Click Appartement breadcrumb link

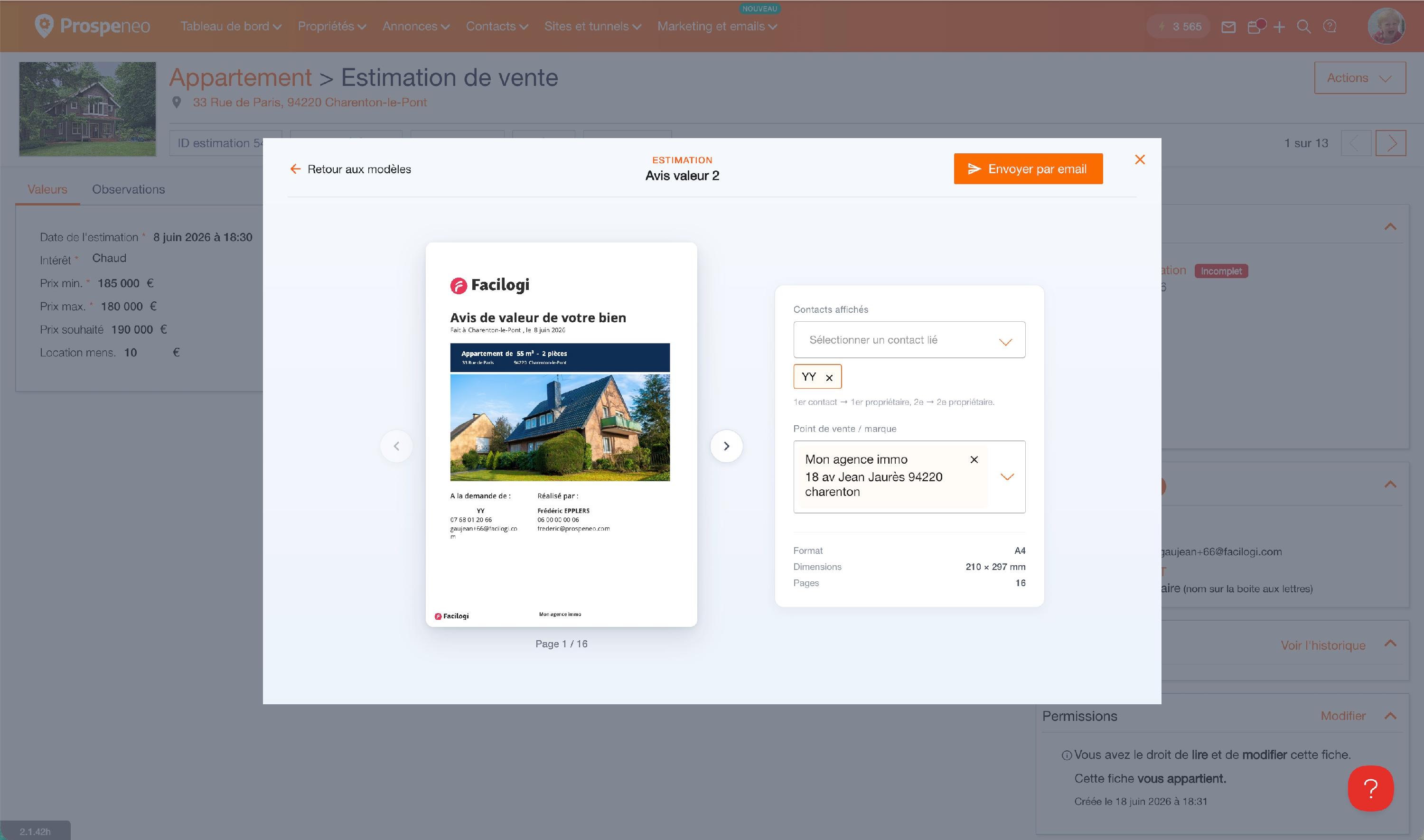click(x=241, y=77)
